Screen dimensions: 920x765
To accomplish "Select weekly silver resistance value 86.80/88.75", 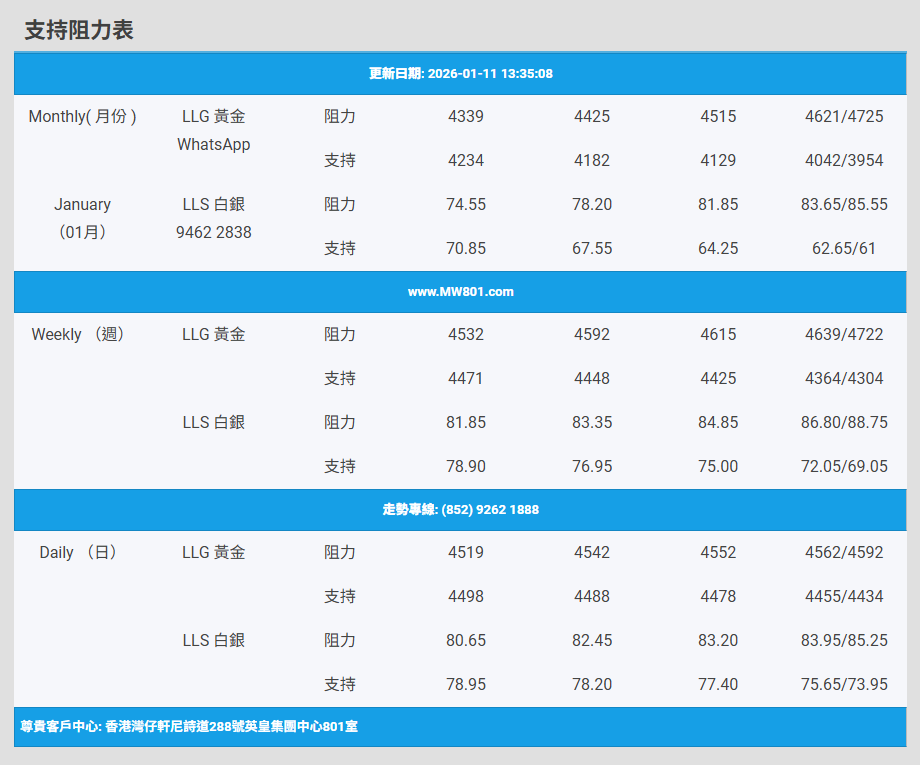I will pyautogui.click(x=844, y=422).
